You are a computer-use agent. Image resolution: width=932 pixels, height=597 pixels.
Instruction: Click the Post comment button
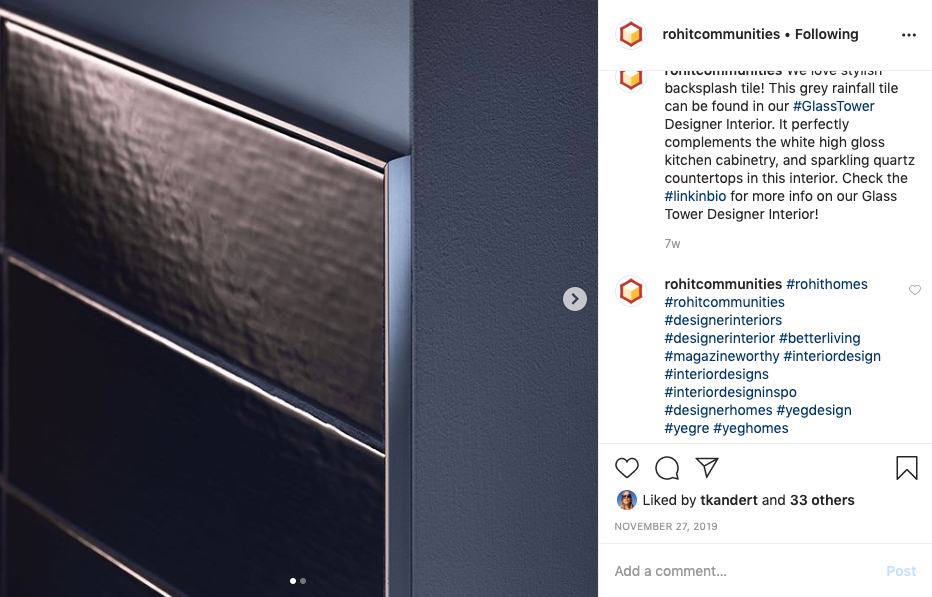pyautogui.click(x=901, y=571)
